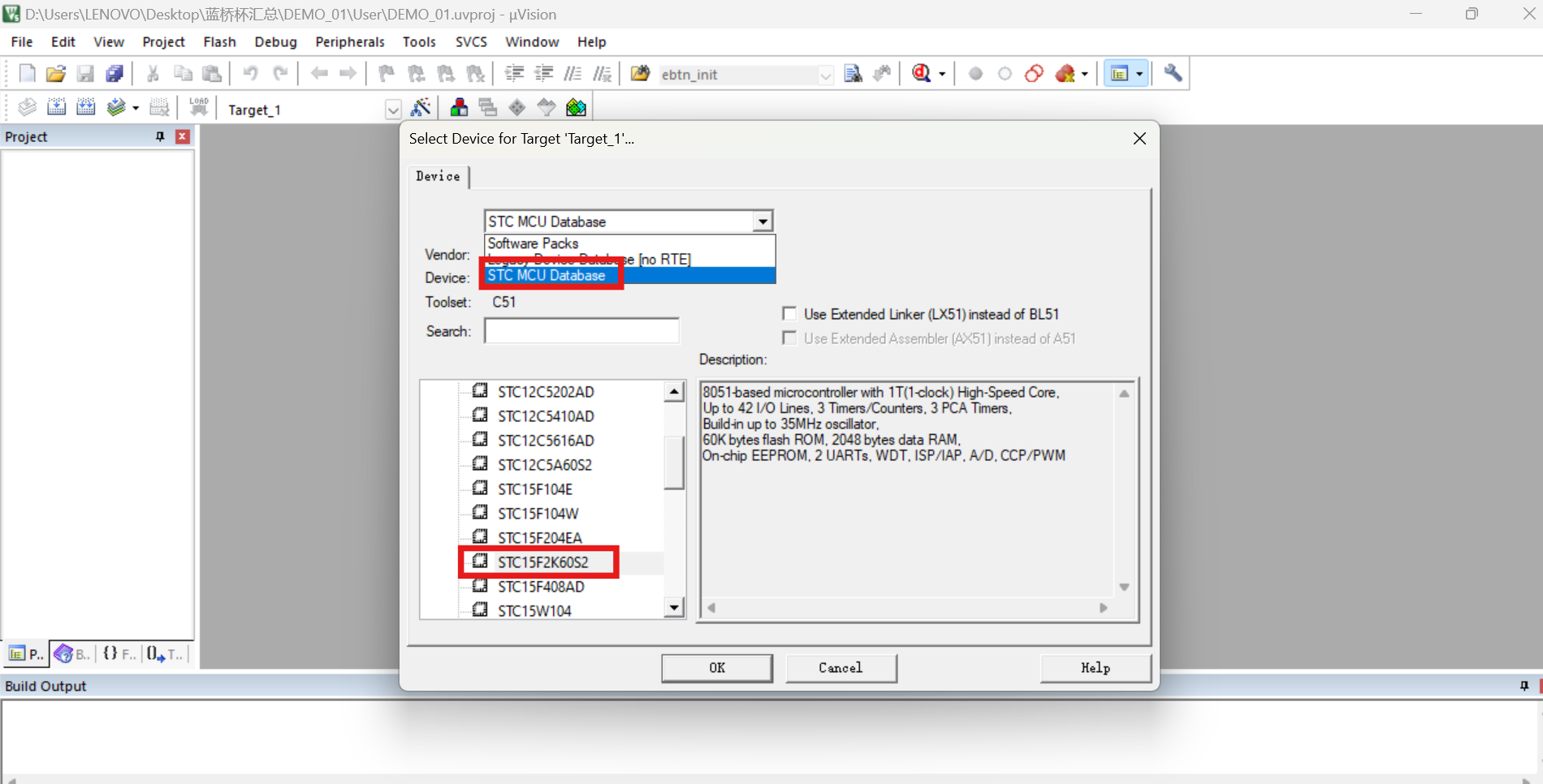The image size is (1543, 784).
Task: Click the Navigate Forwards arrow
Action: [348, 74]
